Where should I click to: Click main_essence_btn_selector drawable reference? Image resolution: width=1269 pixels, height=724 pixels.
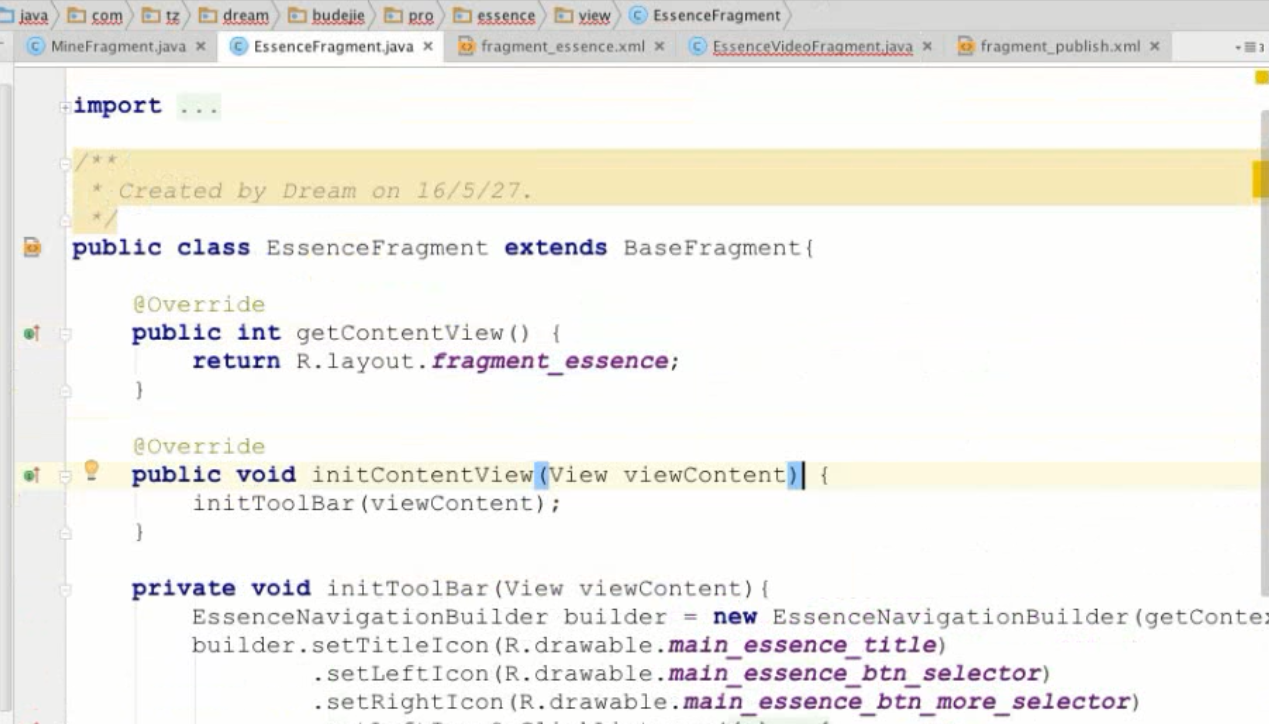tap(855, 673)
